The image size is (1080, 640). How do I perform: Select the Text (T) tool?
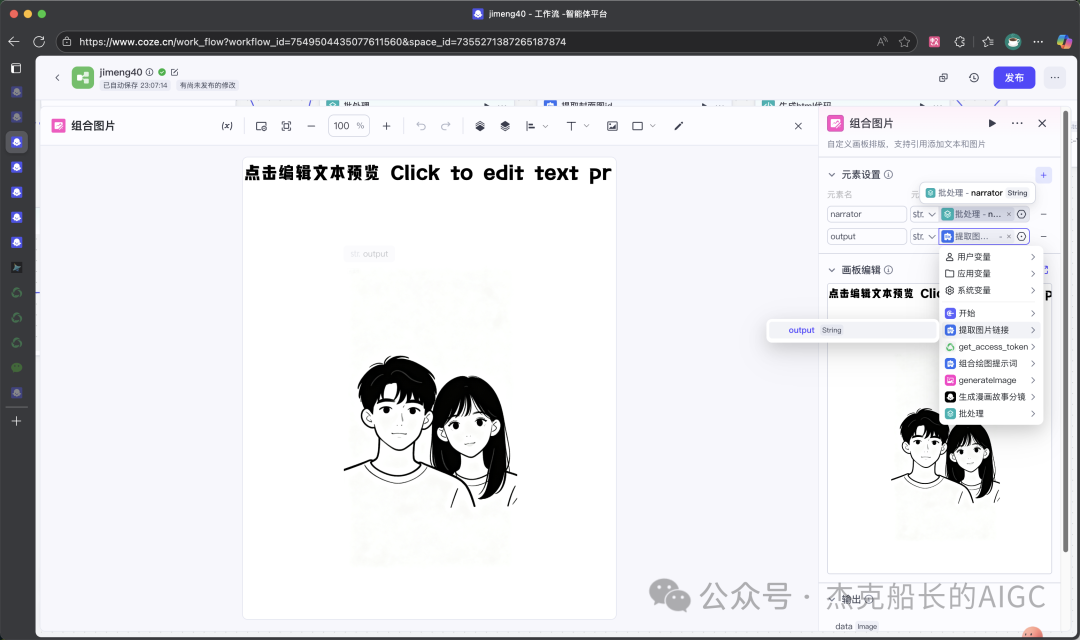[571, 126]
